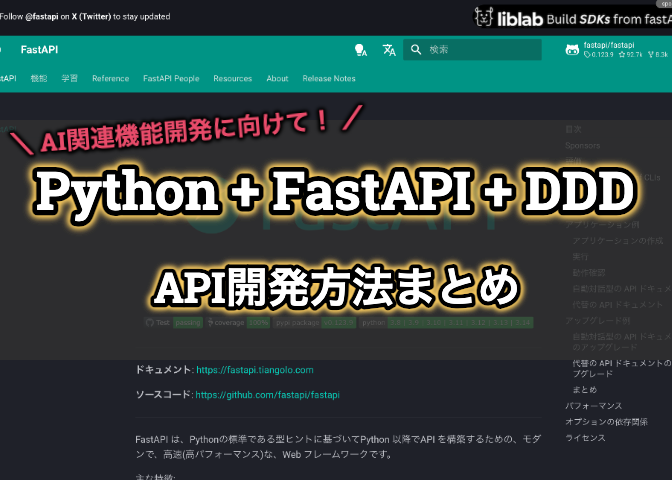Click the 学習 navigation tab
Viewport: 672px width, 480px height.
click(x=69, y=78)
